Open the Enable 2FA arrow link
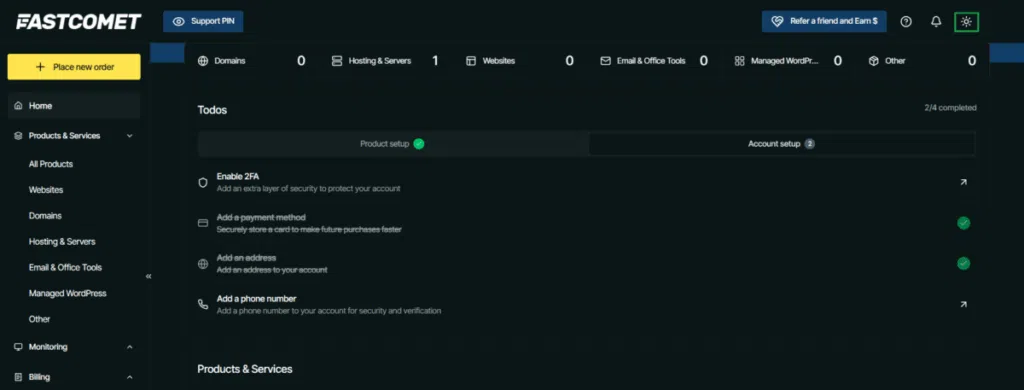 click(x=963, y=182)
